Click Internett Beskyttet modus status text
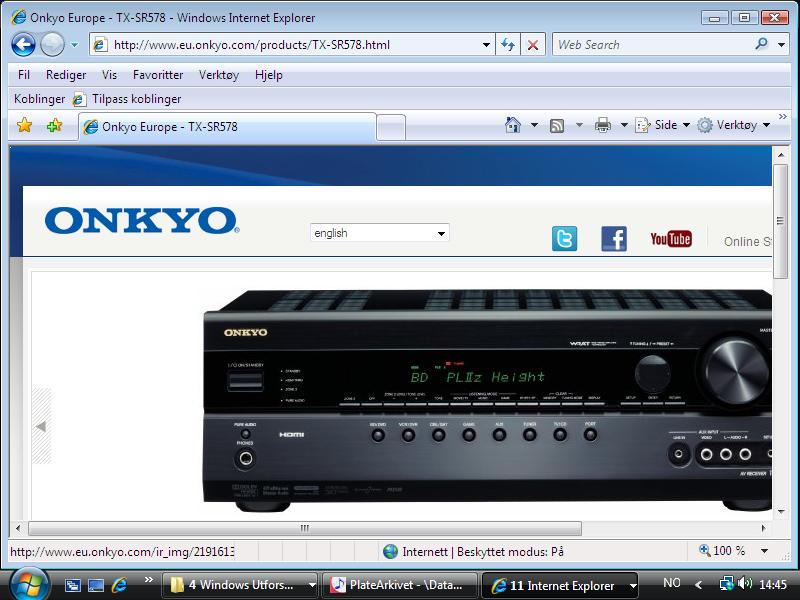Viewport: 800px width, 600px height. 483,552
